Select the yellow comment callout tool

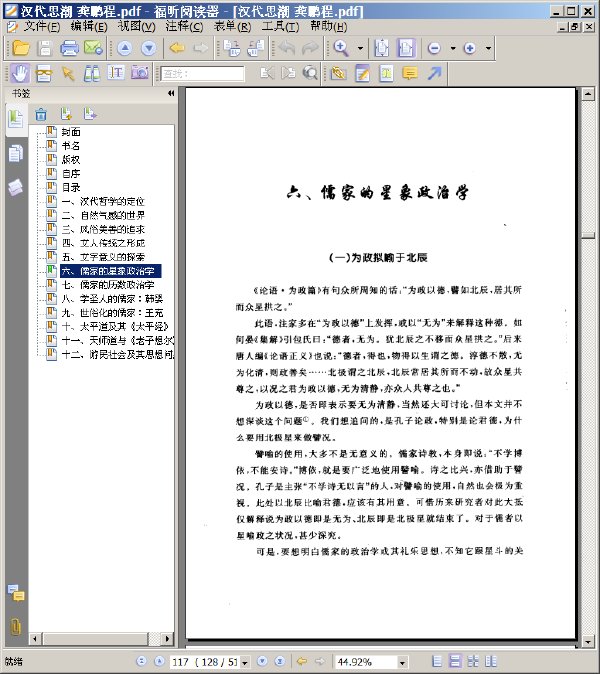tap(410, 73)
